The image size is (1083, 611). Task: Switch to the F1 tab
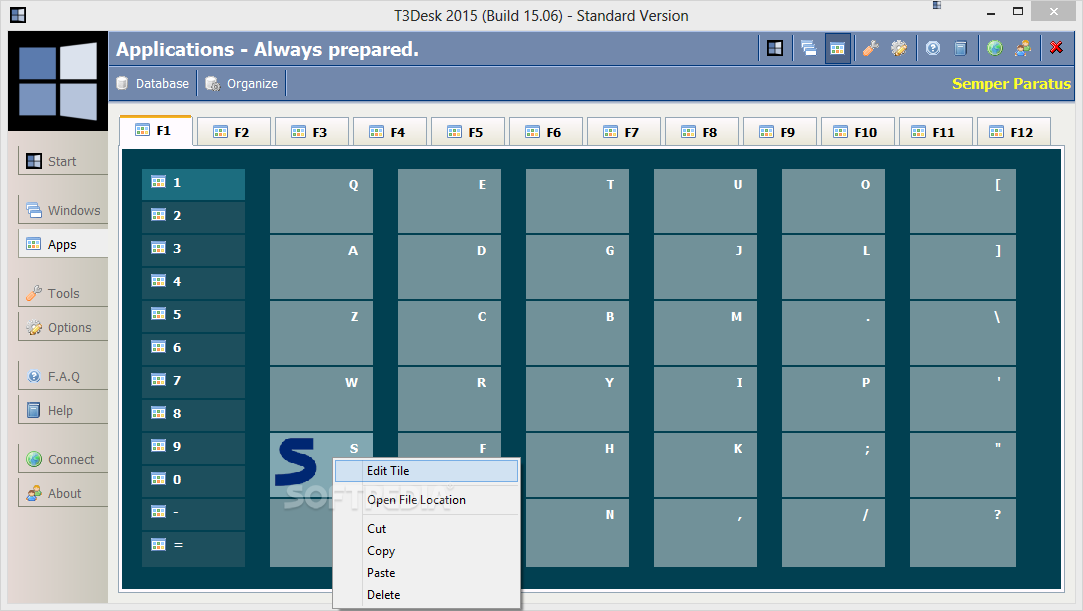[x=155, y=130]
